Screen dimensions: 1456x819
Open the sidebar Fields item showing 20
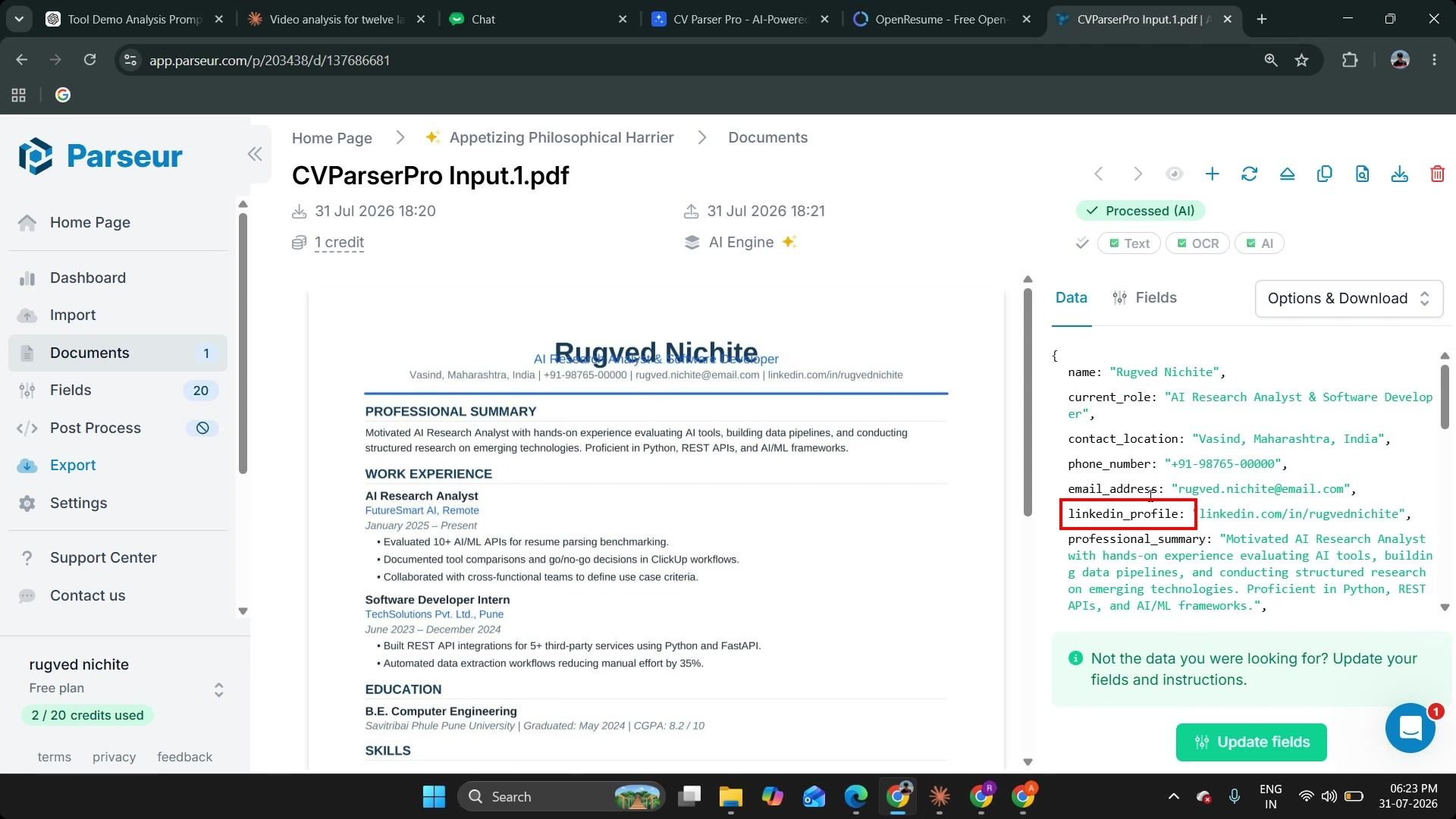118,391
